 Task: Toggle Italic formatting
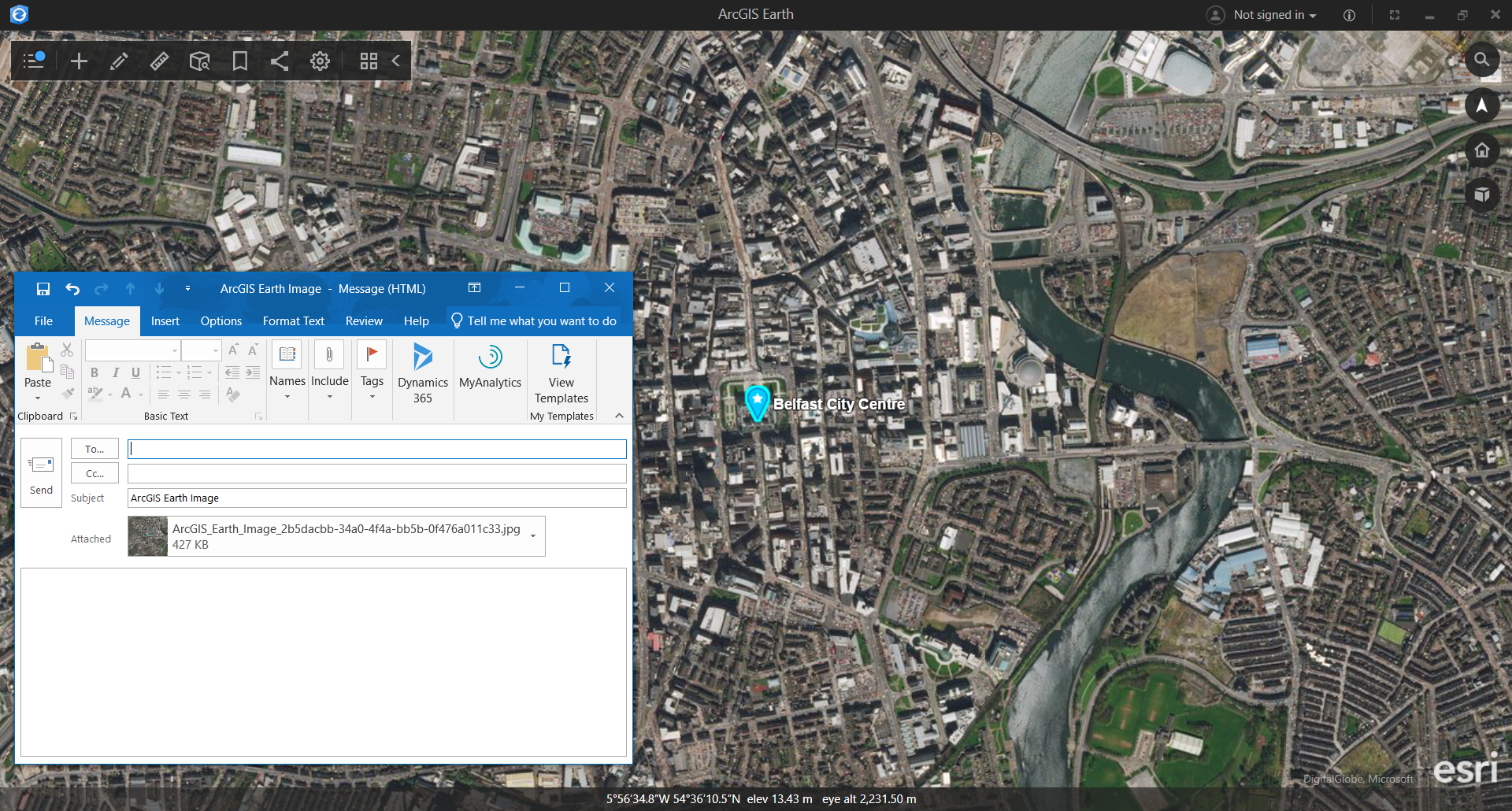[115, 372]
